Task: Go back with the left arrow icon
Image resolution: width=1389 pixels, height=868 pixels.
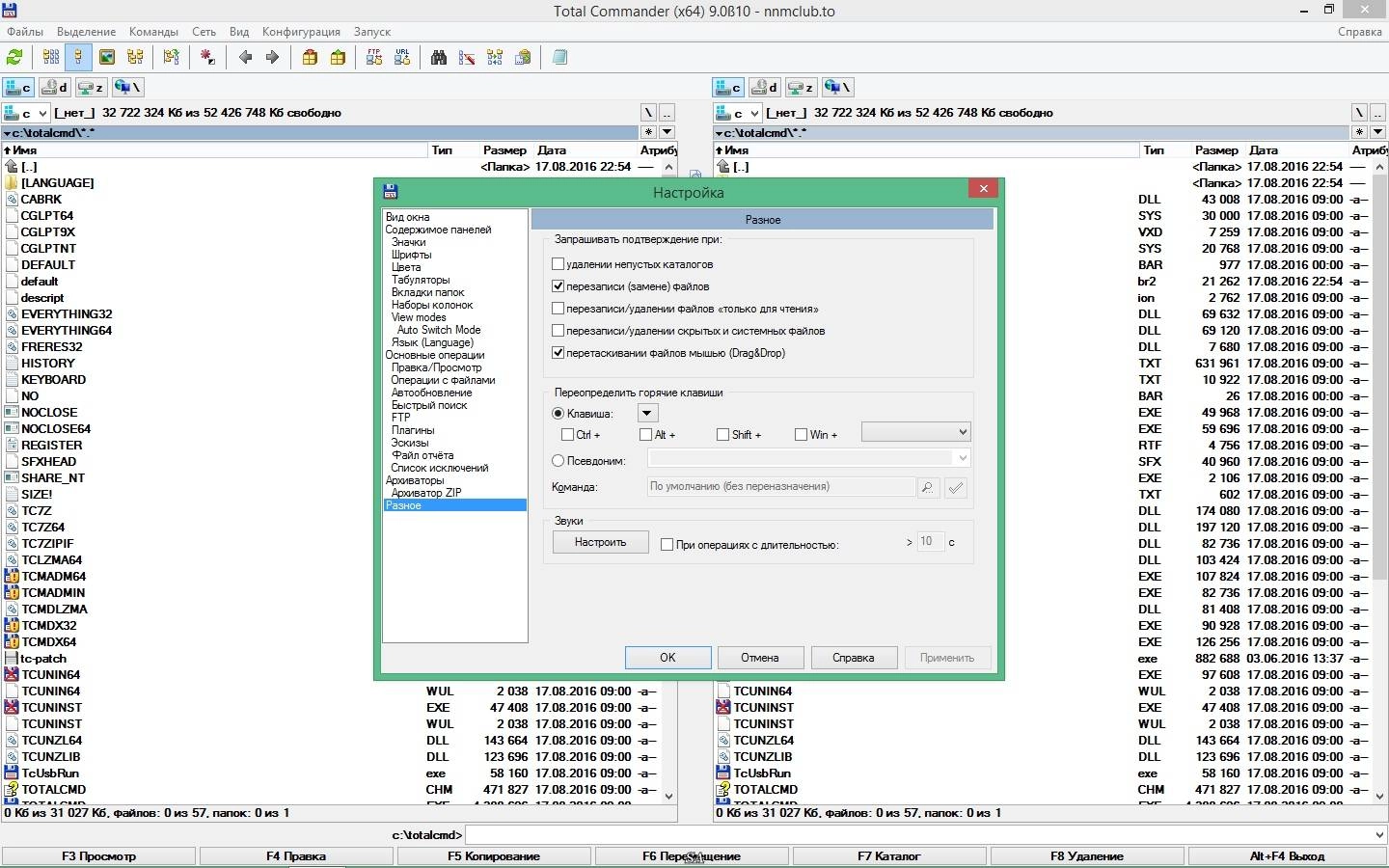Action: click(x=245, y=58)
